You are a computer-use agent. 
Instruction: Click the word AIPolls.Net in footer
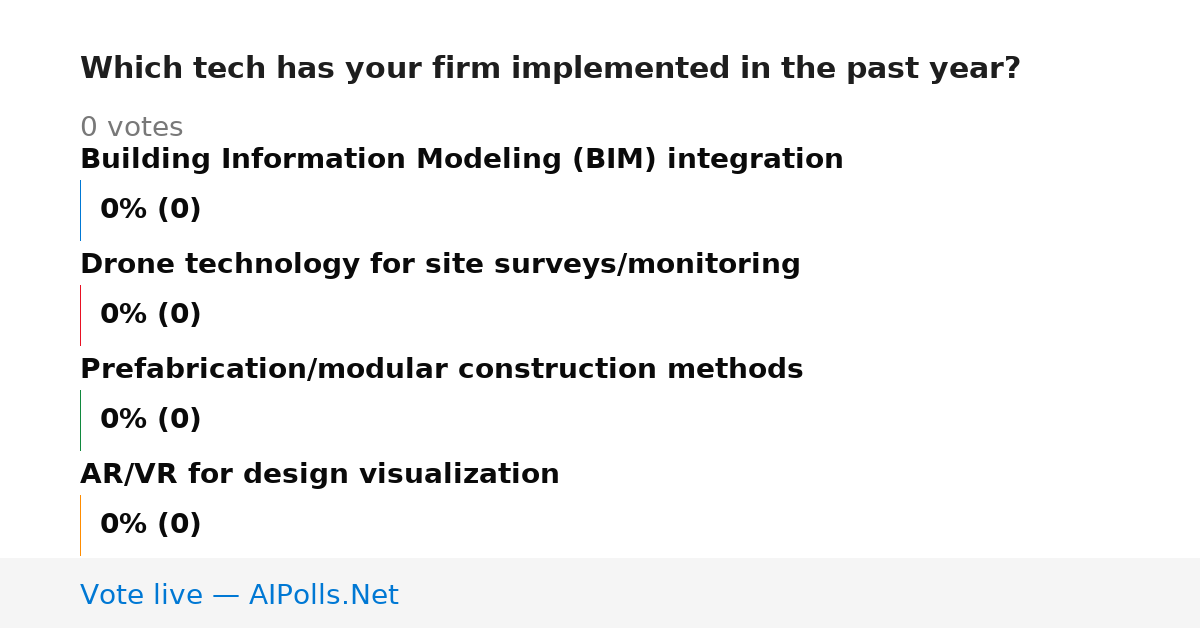[x=323, y=596]
